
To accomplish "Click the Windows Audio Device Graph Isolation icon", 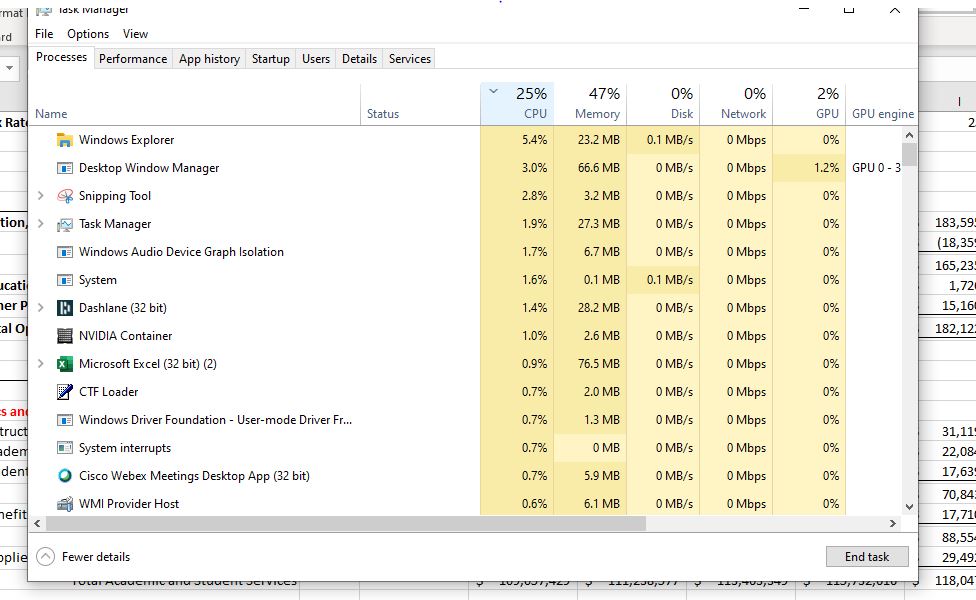I will 65,252.
